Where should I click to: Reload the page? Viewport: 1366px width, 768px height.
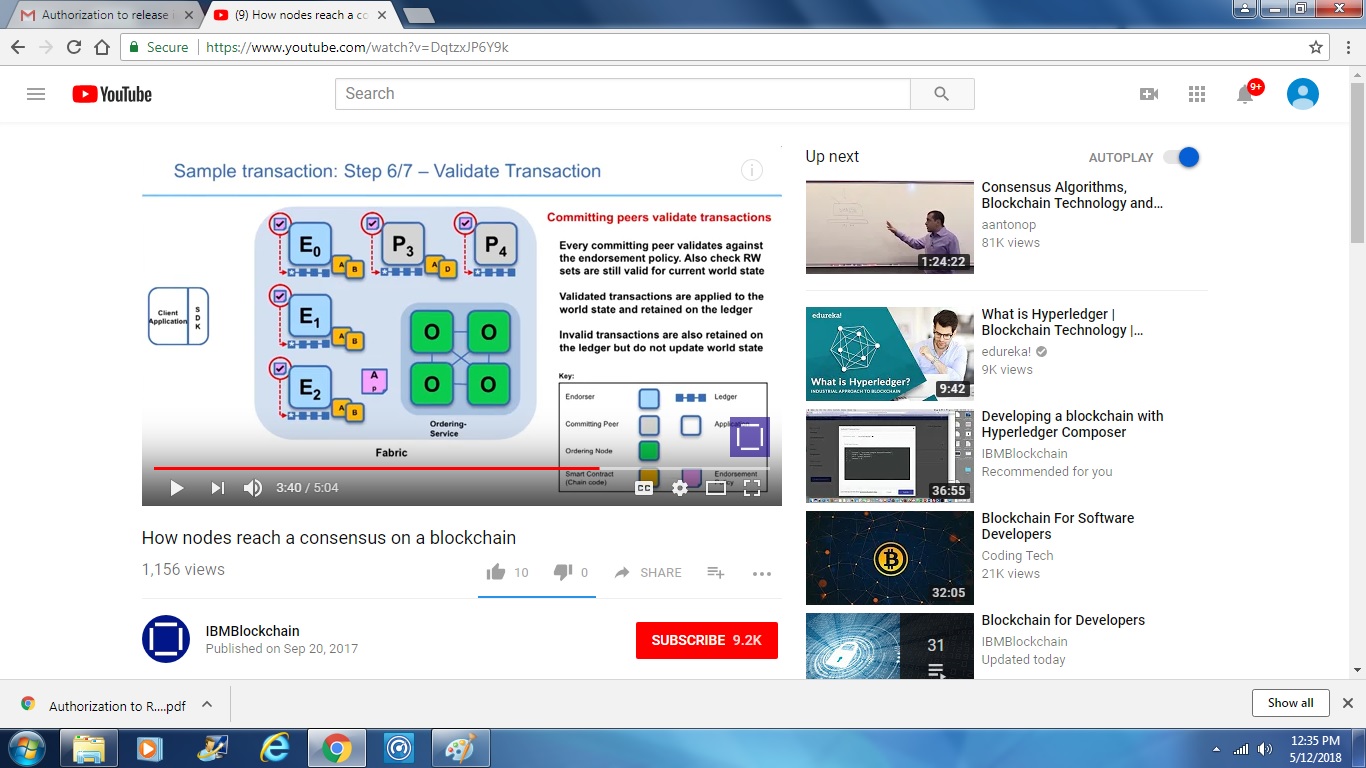pyautogui.click(x=74, y=47)
